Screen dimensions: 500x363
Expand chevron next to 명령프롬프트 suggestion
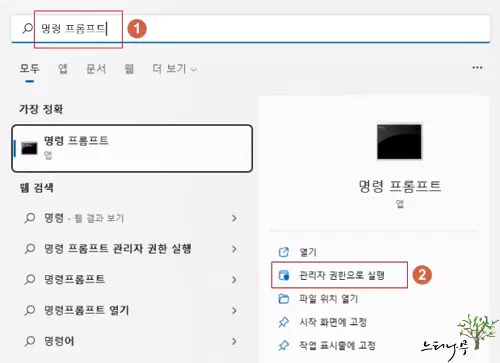click(234, 279)
